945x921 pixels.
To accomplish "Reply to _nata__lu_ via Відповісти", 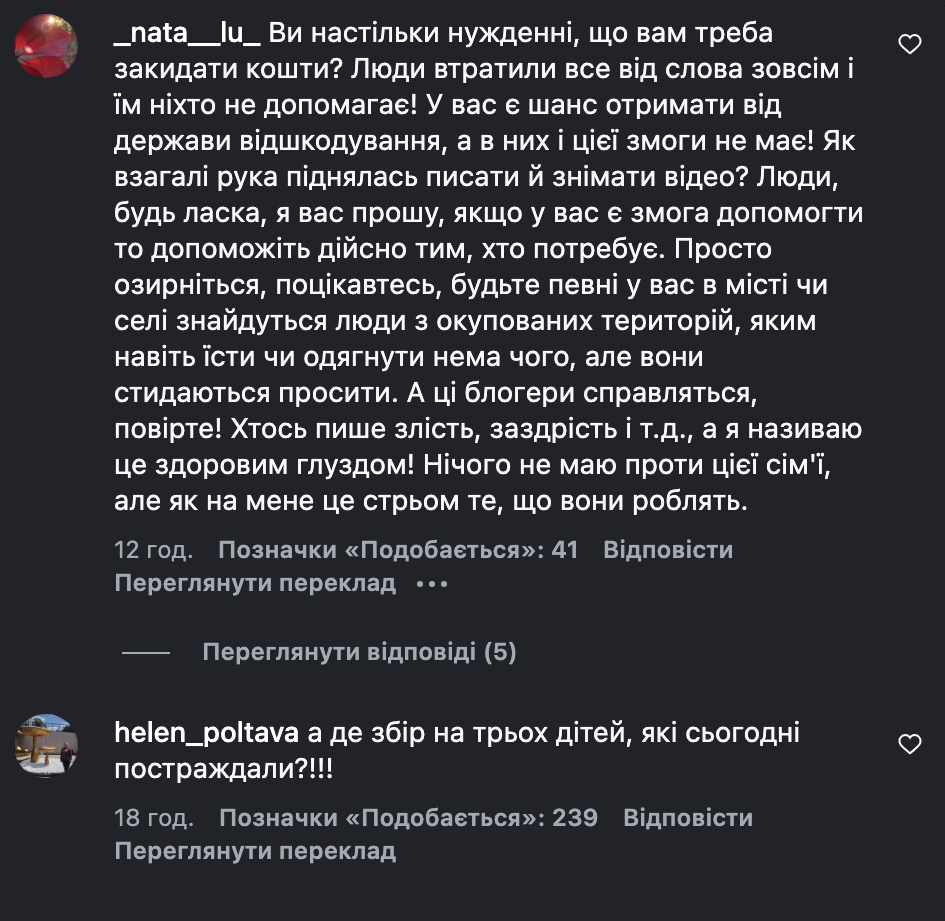I will (668, 550).
